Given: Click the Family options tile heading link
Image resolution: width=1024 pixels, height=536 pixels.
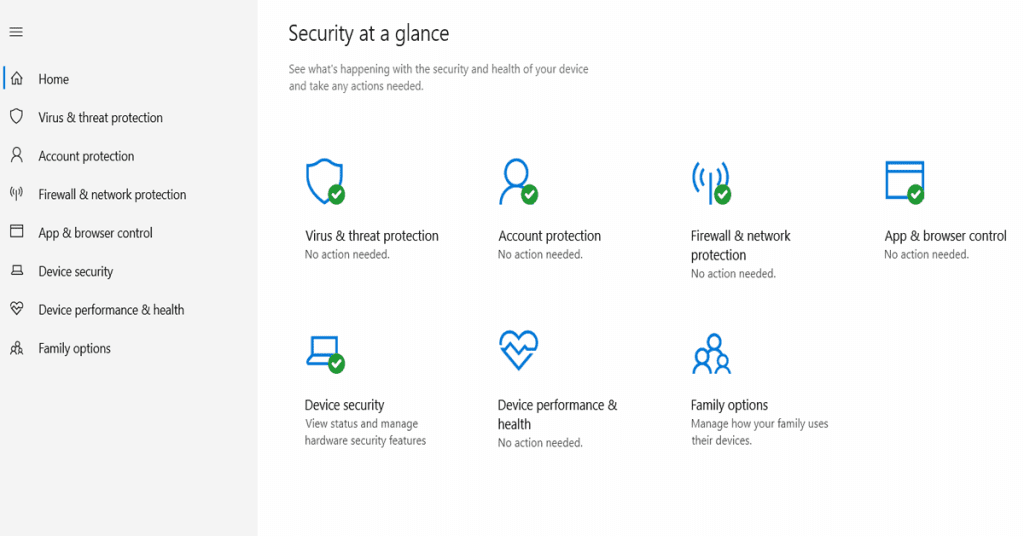Looking at the screenshot, I should [x=729, y=405].
